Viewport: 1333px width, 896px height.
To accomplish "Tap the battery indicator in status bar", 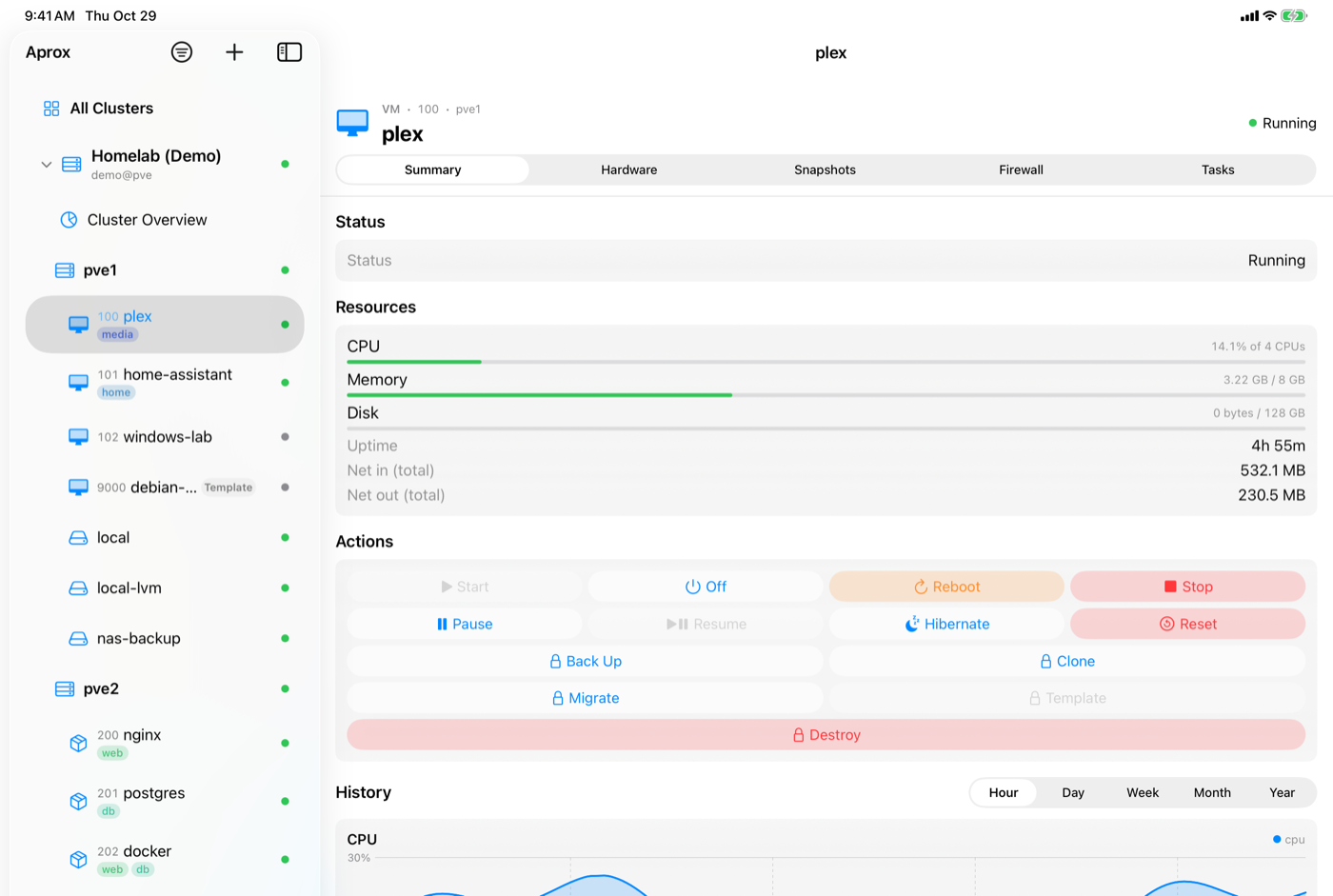I will pos(1294,15).
